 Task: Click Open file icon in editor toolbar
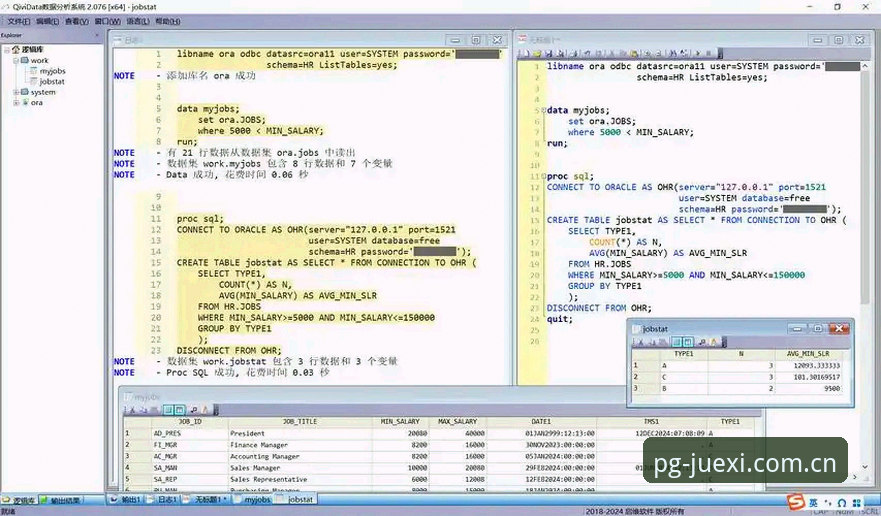point(537,53)
